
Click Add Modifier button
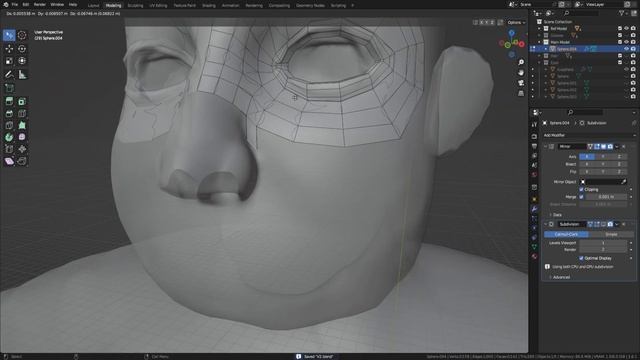click(x=589, y=135)
